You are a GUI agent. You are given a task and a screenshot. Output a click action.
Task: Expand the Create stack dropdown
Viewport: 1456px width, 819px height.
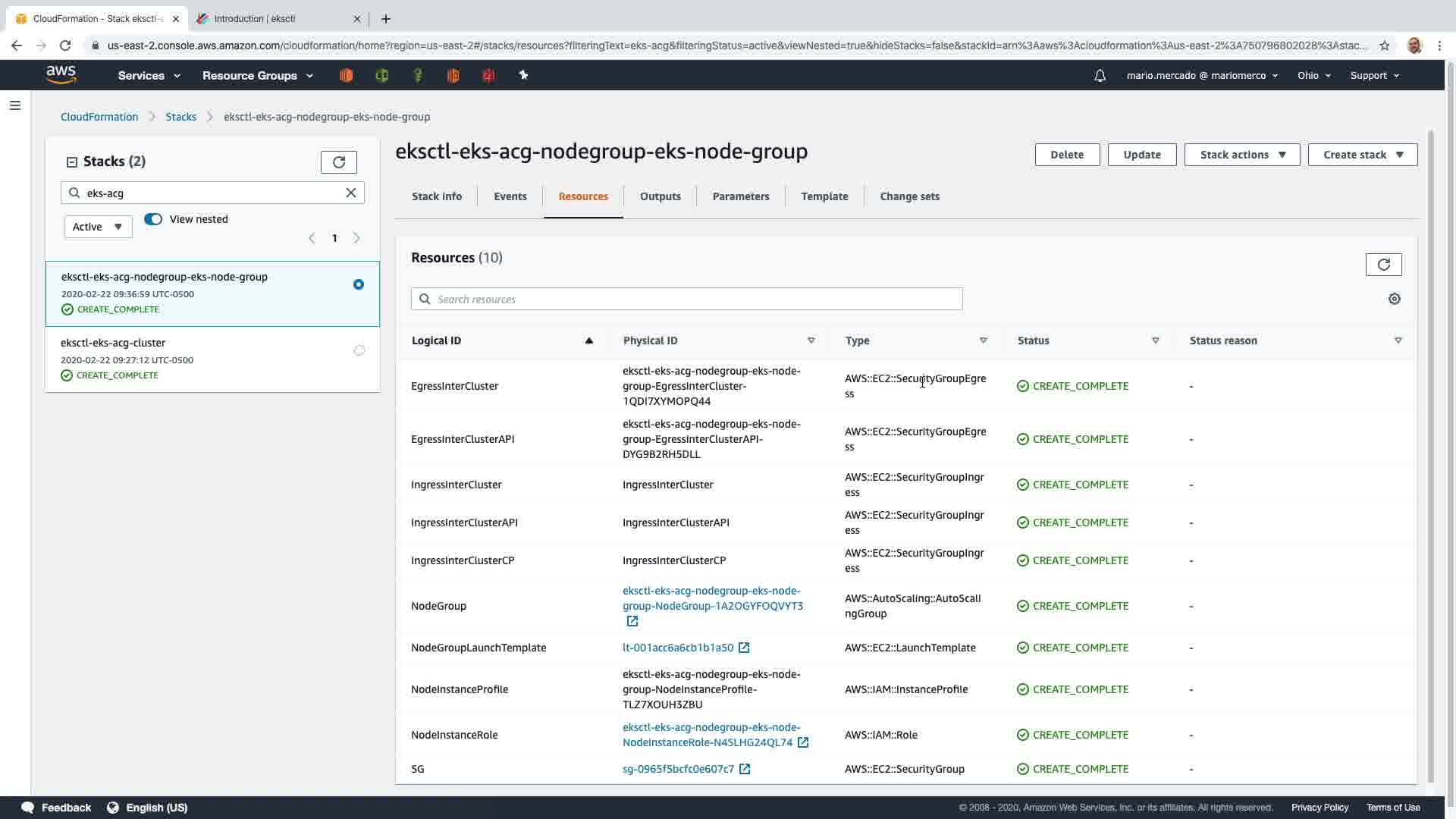click(x=1362, y=155)
